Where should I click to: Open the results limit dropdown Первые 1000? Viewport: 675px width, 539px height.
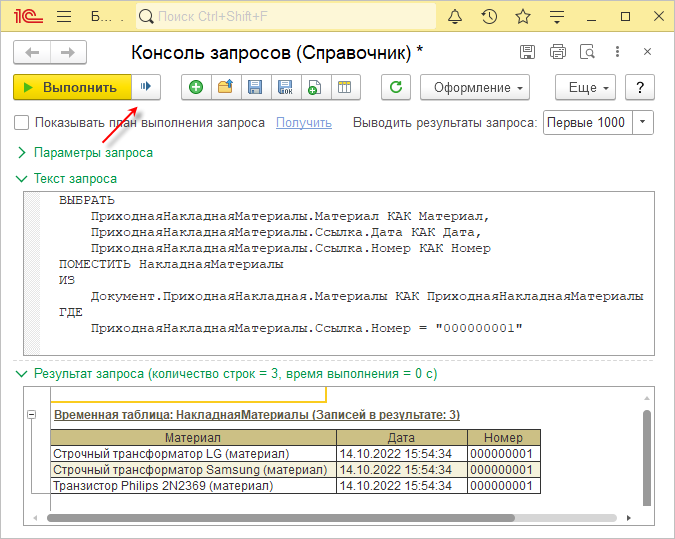642,123
